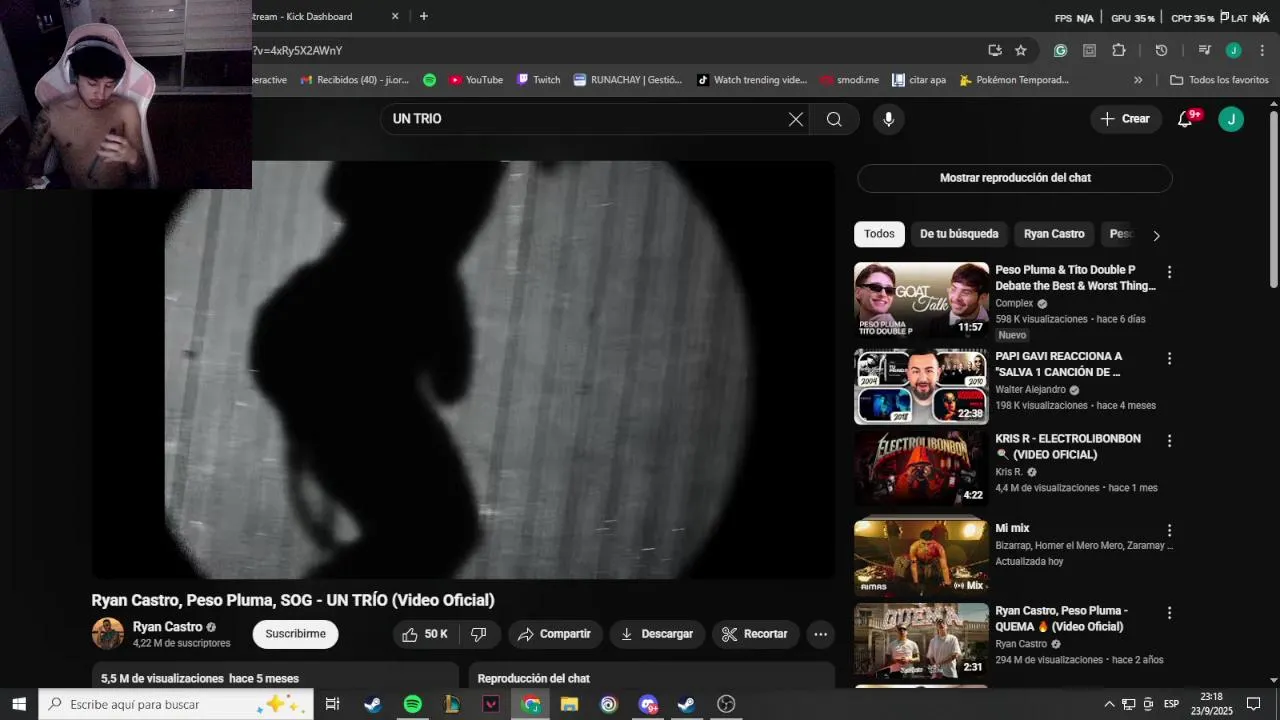The width and height of the screenshot is (1280, 720).
Task: Open options for QUEMA video
Action: point(1169,613)
